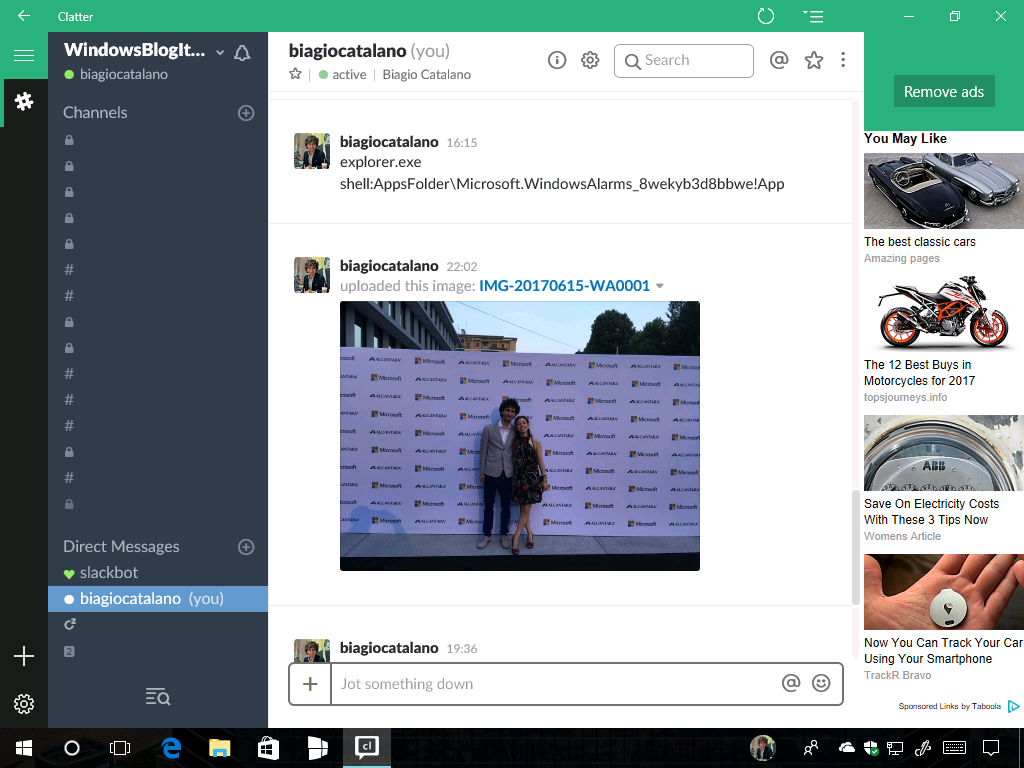Click the avatar on the 22:02 message
Viewport: 1024px width, 768px height.
coord(312,275)
